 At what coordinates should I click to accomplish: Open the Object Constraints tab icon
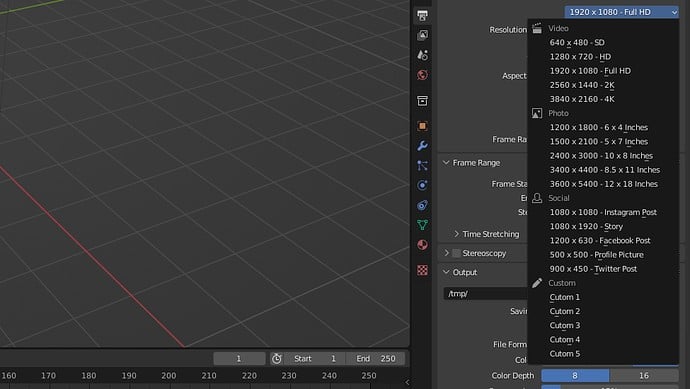point(422,205)
